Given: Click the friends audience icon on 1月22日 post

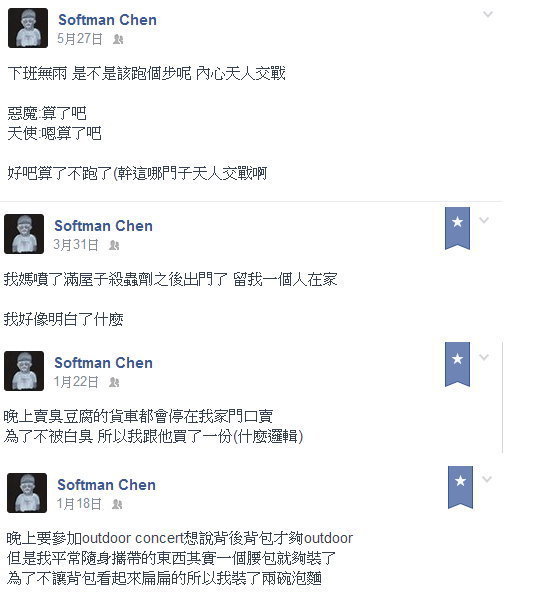Looking at the screenshot, I should [114, 382].
